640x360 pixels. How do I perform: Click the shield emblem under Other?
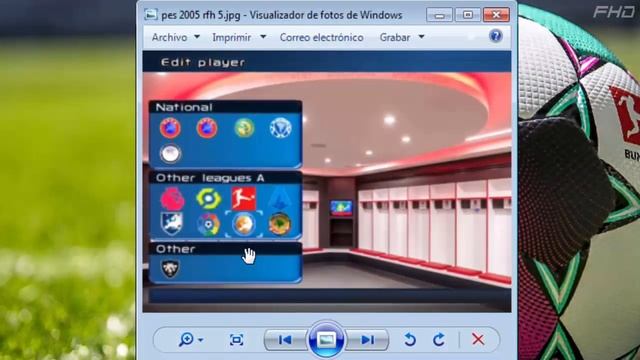tap(170, 269)
